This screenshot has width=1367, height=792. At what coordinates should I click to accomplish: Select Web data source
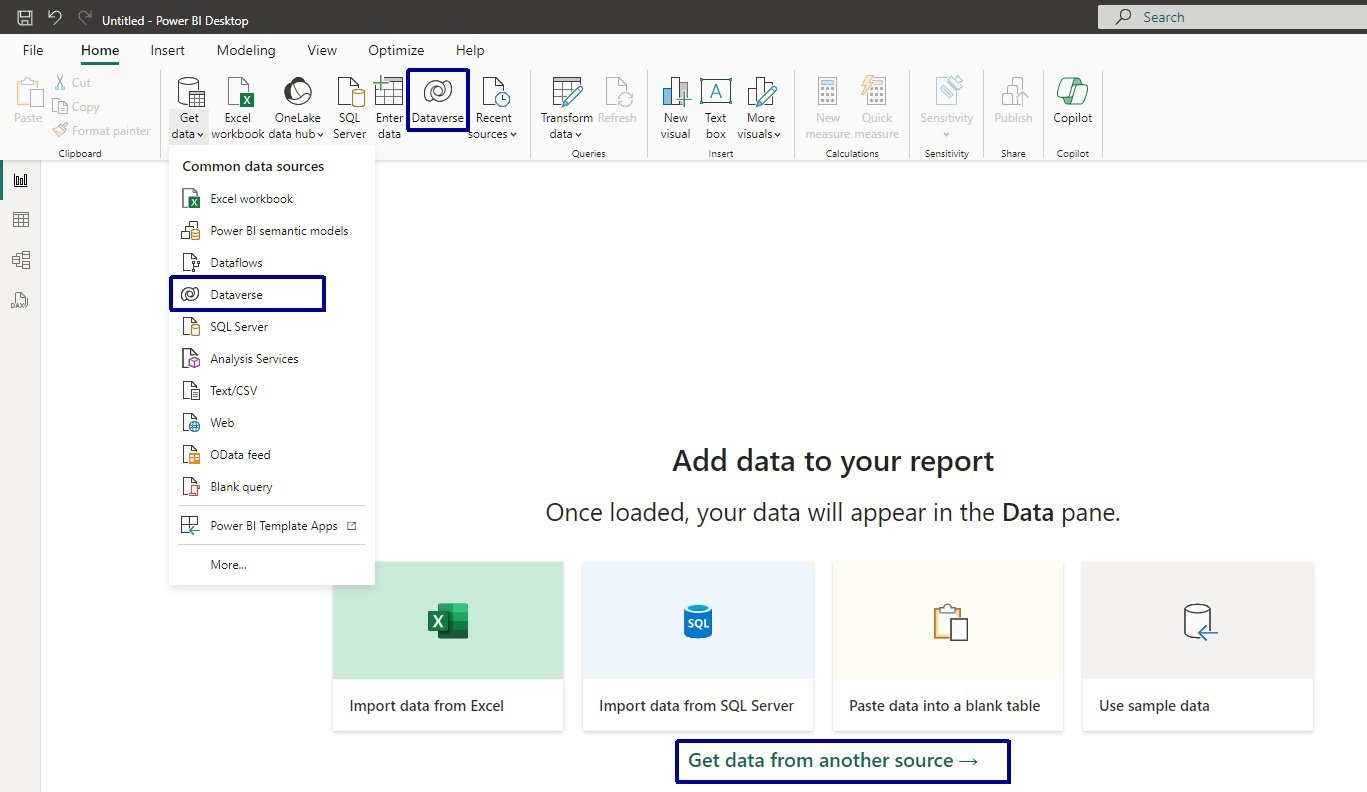tap(271, 423)
